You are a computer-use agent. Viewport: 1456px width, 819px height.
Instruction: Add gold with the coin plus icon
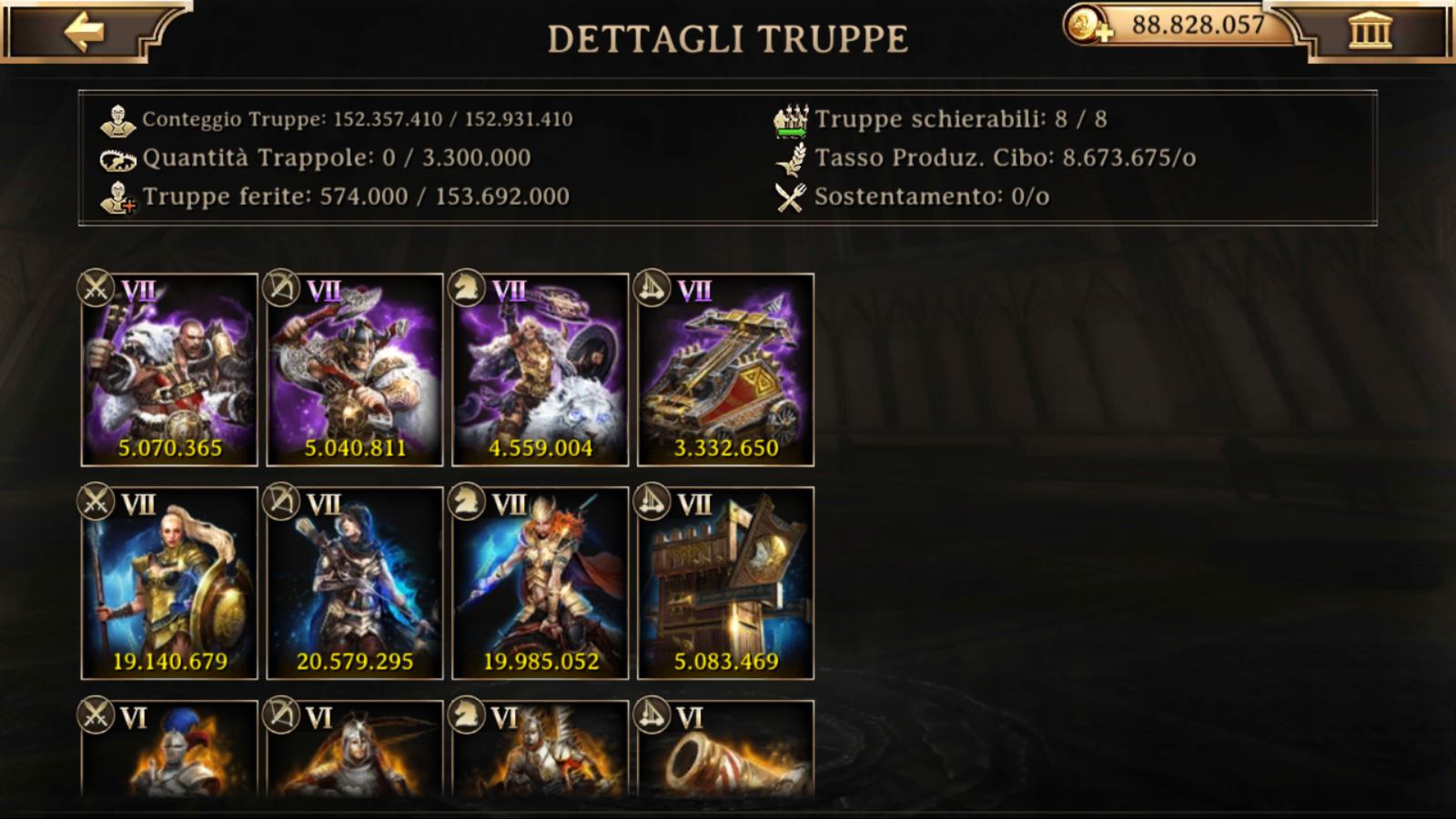[1087, 25]
